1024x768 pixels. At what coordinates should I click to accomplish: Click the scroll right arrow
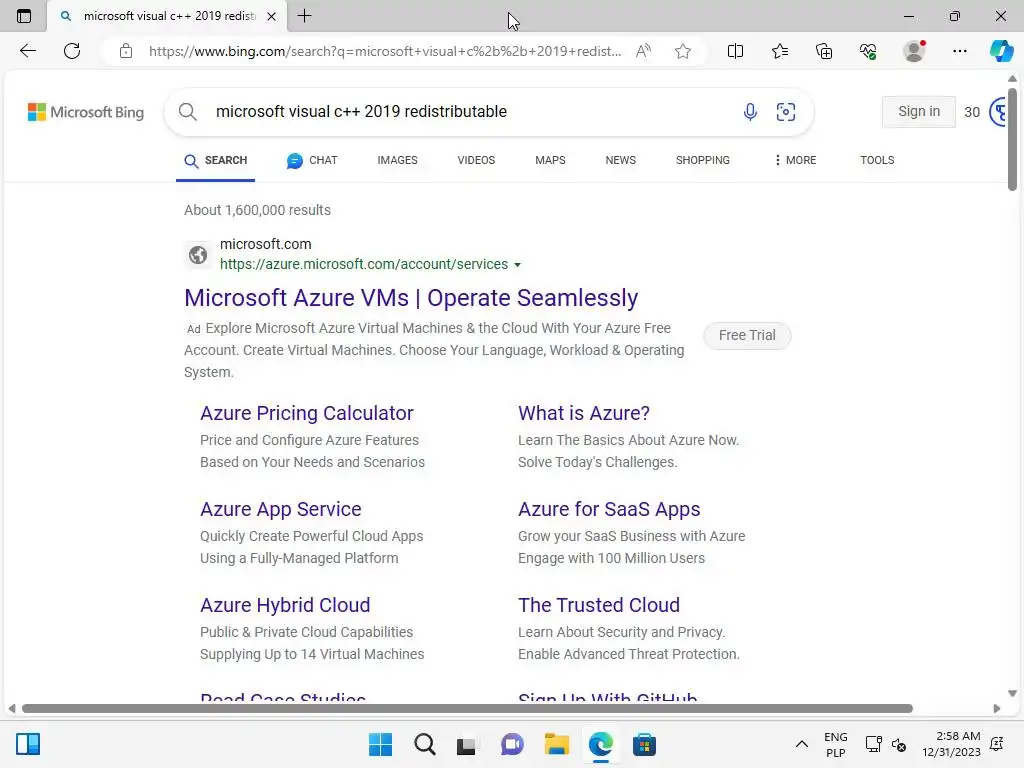(x=997, y=709)
